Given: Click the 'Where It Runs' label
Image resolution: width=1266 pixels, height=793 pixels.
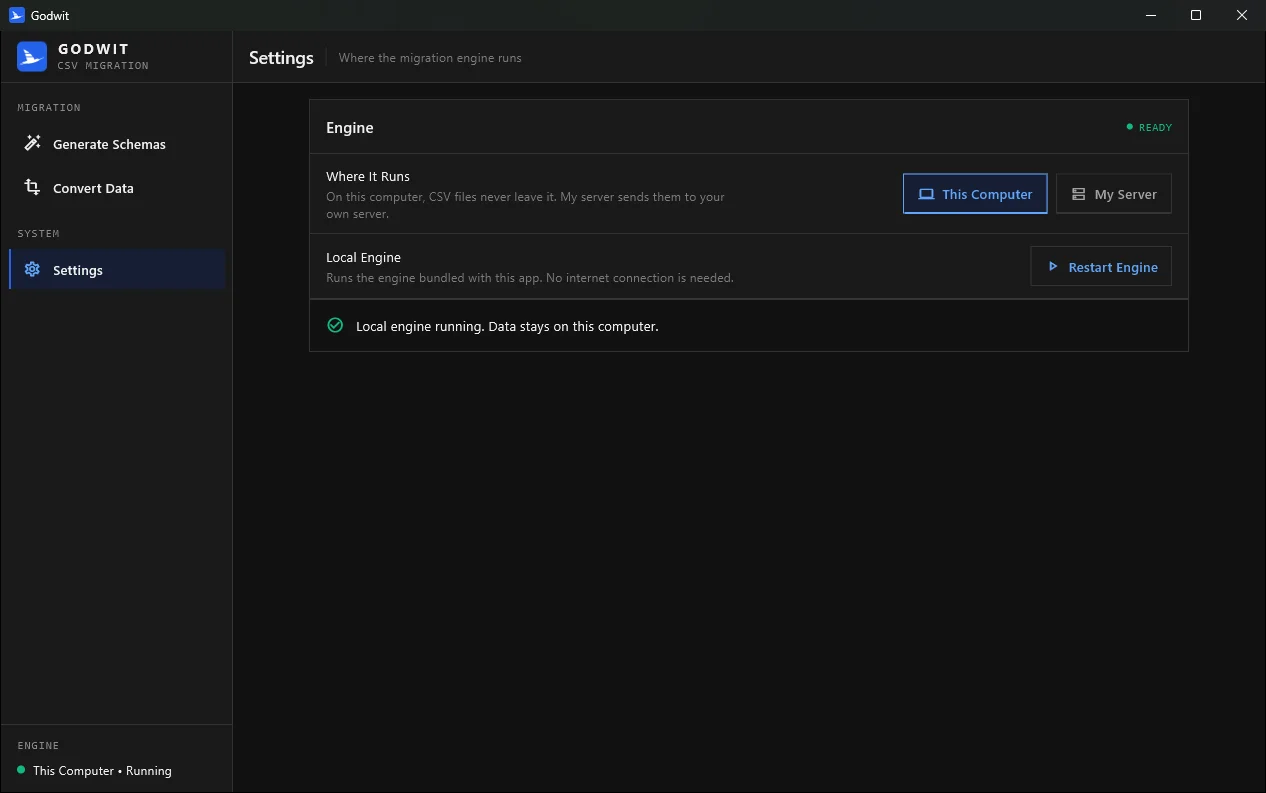Looking at the screenshot, I should pos(368,176).
